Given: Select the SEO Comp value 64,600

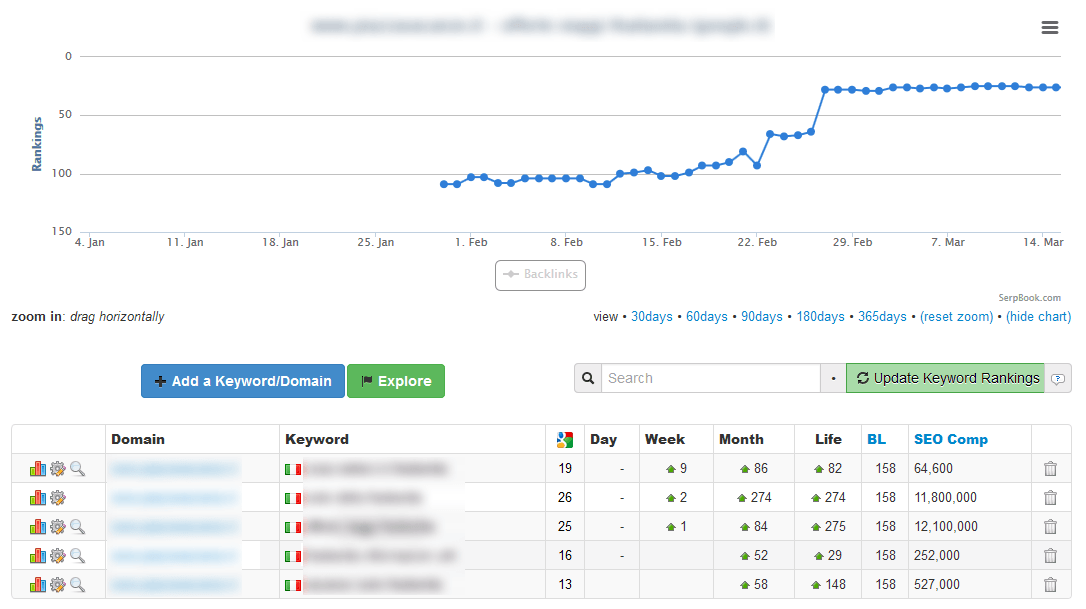Looking at the screenshot, I should tap(933, 469).
